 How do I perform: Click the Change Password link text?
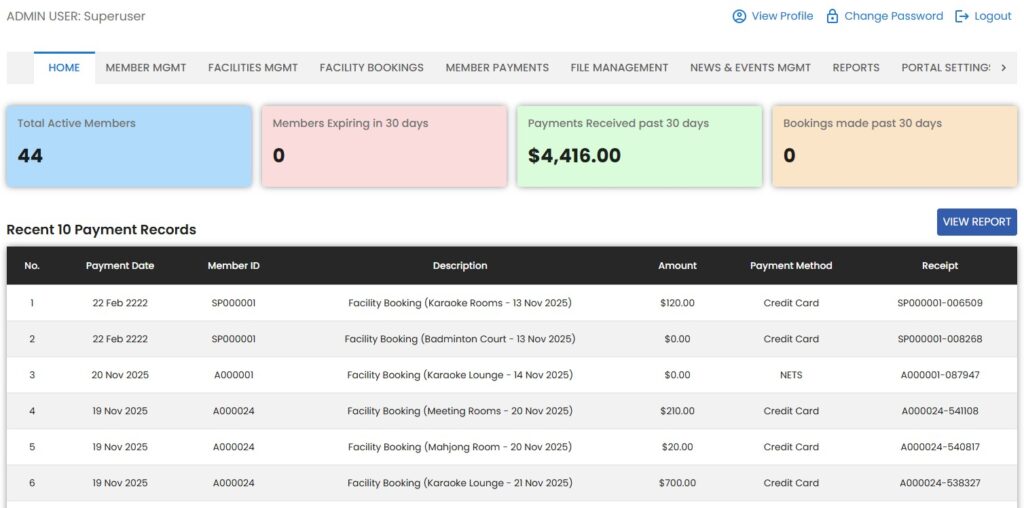pyautogui.click(x=893, y=16)
